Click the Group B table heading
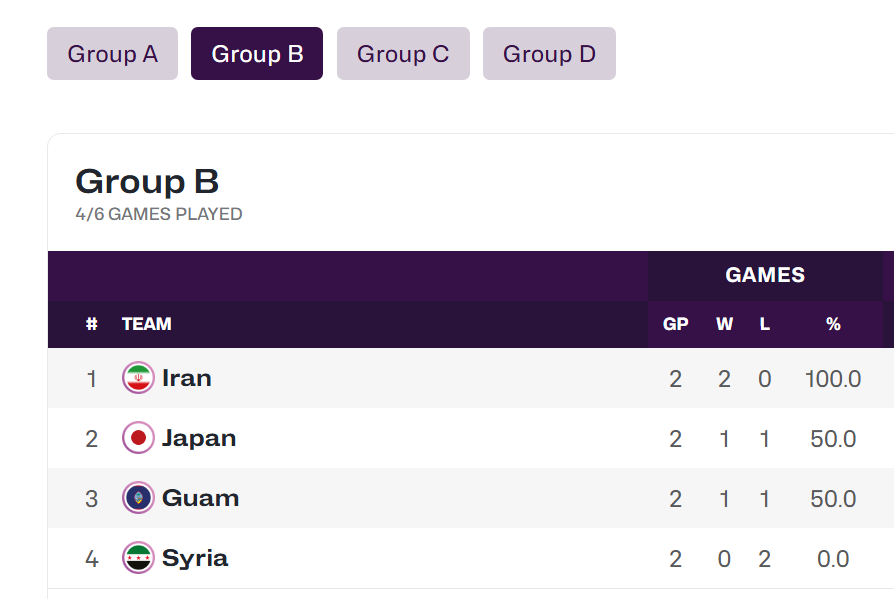The height and width of the screenshot is (599, 894). tap(147, 182)
